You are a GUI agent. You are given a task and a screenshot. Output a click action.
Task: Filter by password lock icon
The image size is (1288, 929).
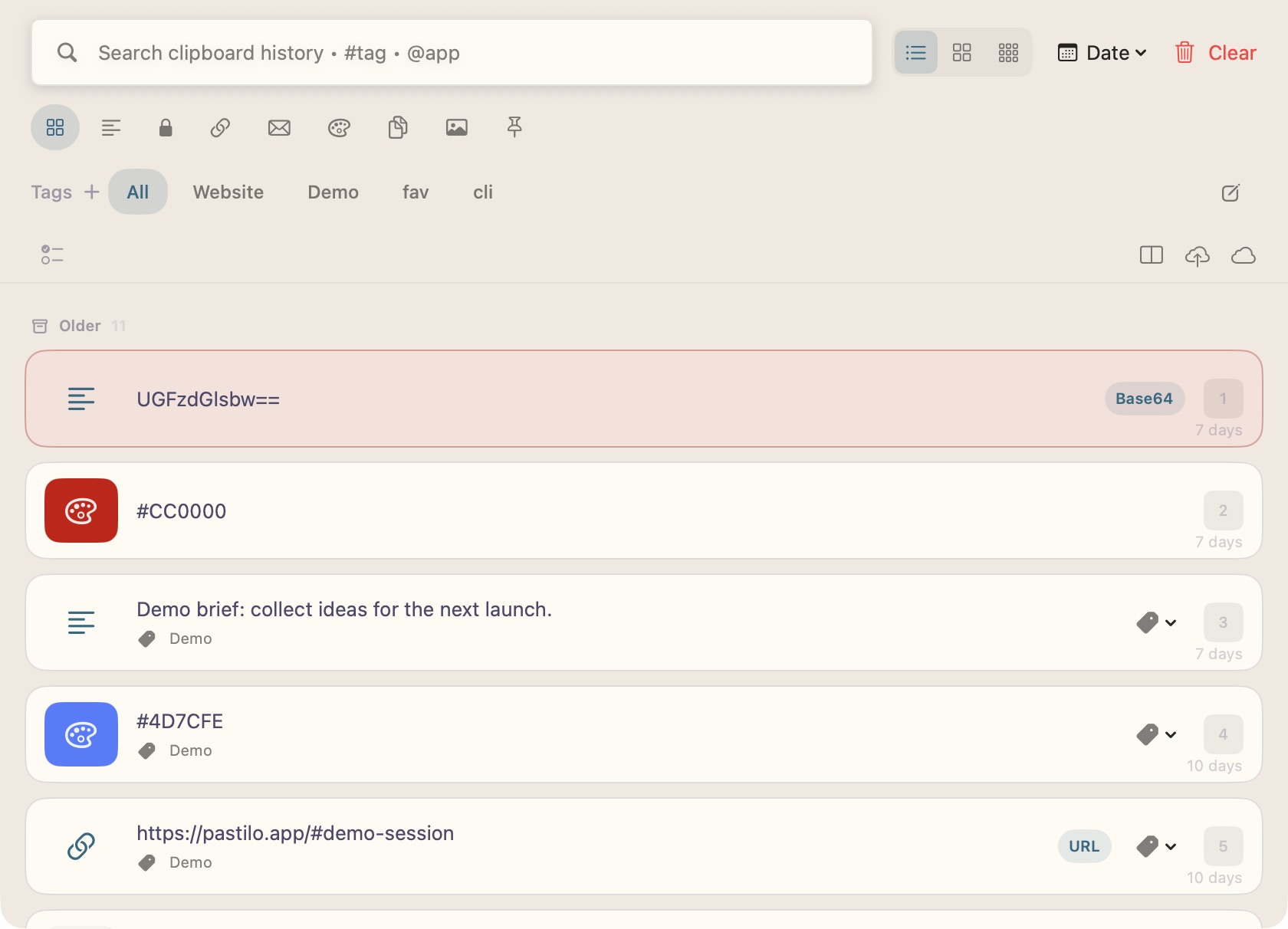(x=166, y=127)
